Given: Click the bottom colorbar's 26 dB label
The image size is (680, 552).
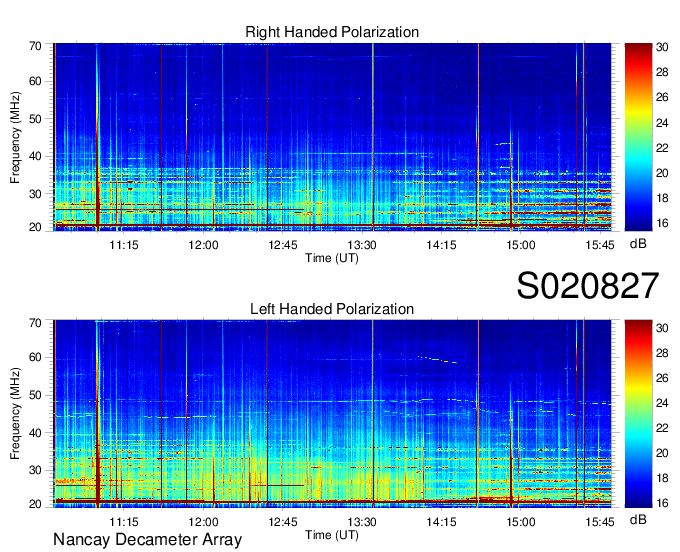Looking at the screenshot, I should tap(662, 378).
